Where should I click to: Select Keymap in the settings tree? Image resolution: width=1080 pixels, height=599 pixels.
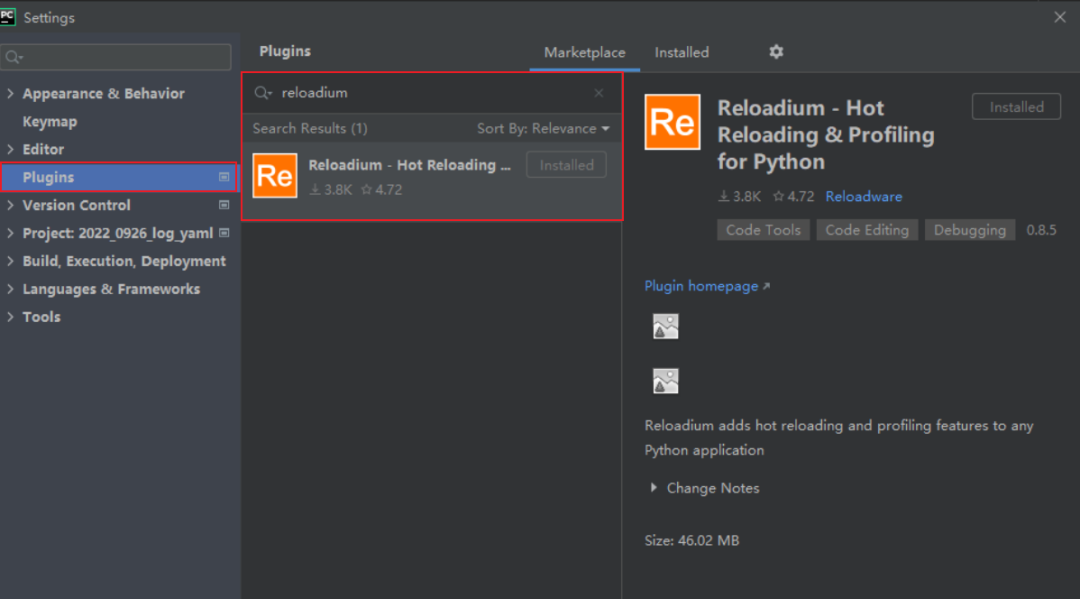point(50,122)
